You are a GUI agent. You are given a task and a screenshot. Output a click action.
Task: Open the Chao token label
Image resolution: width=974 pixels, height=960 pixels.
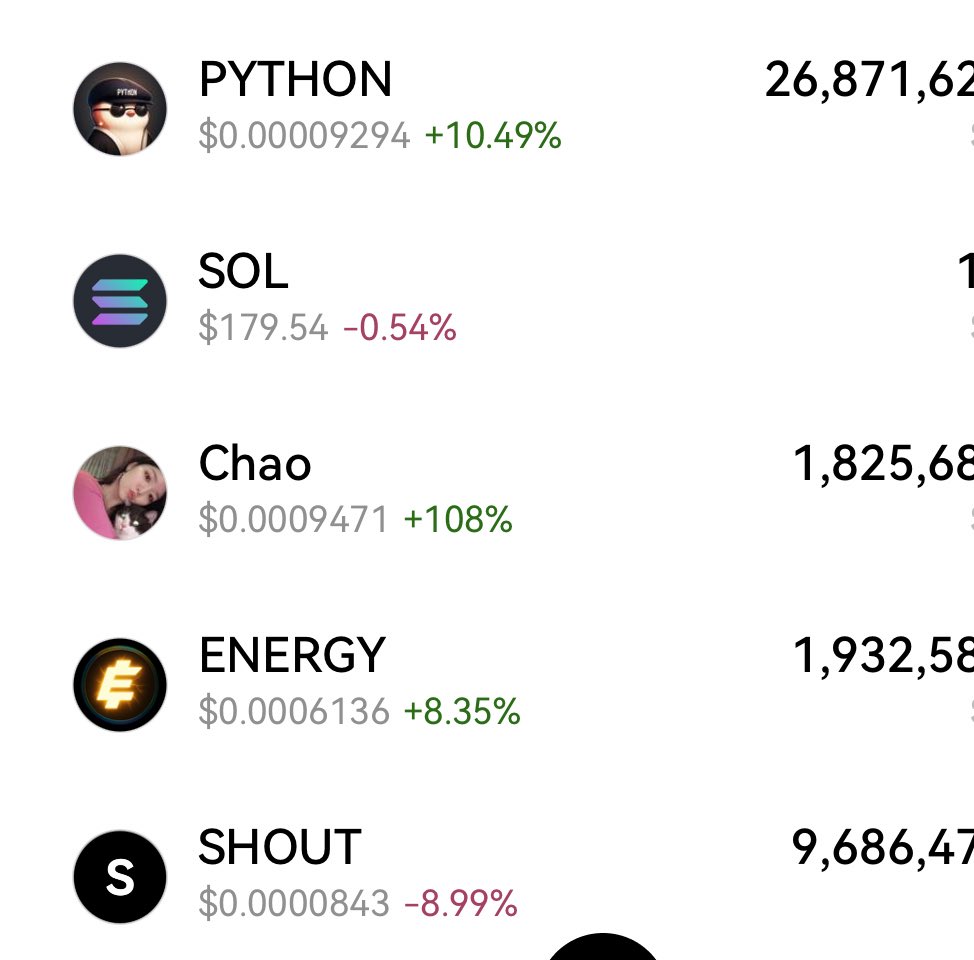(x=255, y=464)
